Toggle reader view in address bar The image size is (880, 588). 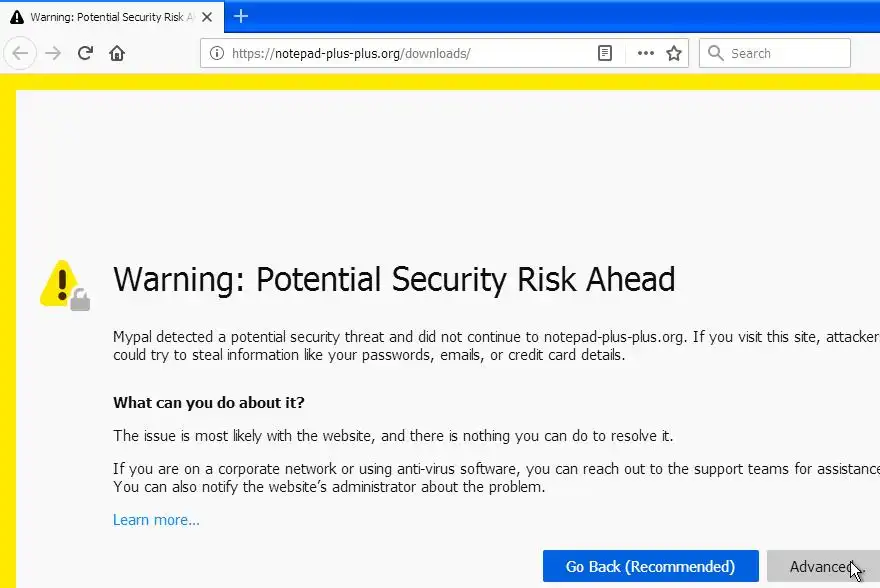click(604, 53)
